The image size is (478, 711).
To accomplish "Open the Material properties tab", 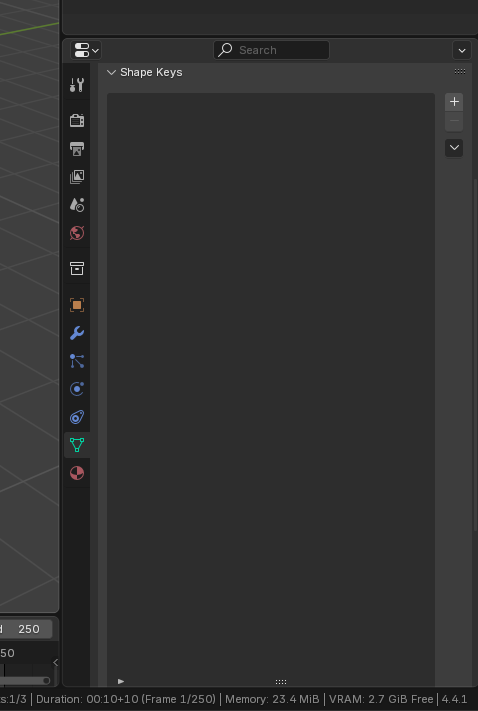I will tap(77, 473).
